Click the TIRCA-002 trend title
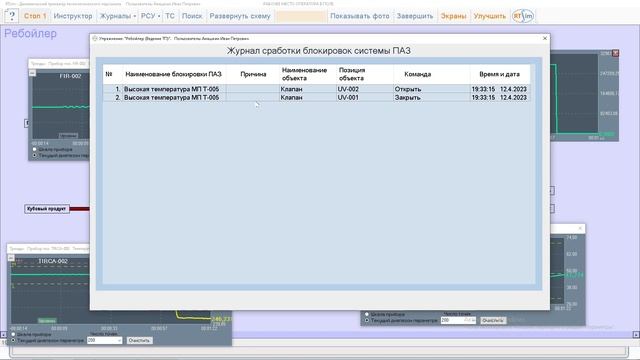This screenshot has width=640, height=360. (x=53, y=261)
